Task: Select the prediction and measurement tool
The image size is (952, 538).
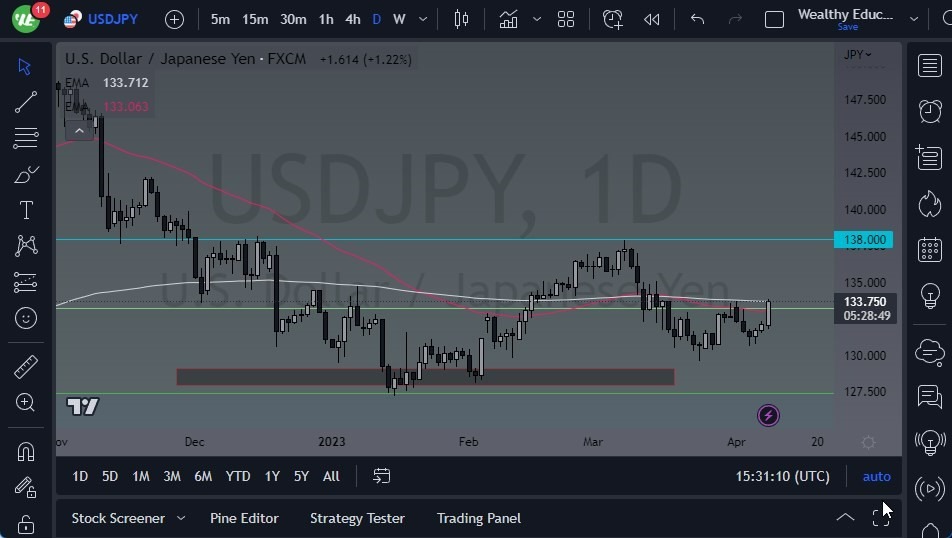Action: 26,282
